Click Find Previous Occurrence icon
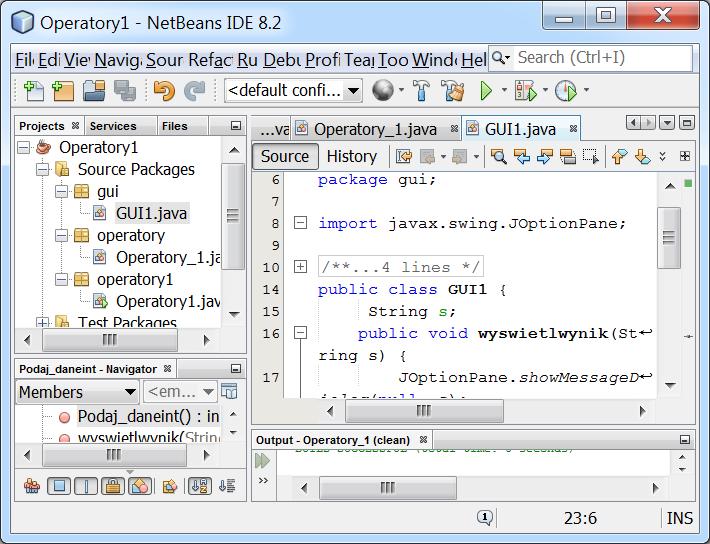Image resolution: width=710 pixels, height=544 pixels. coord(522,157)
